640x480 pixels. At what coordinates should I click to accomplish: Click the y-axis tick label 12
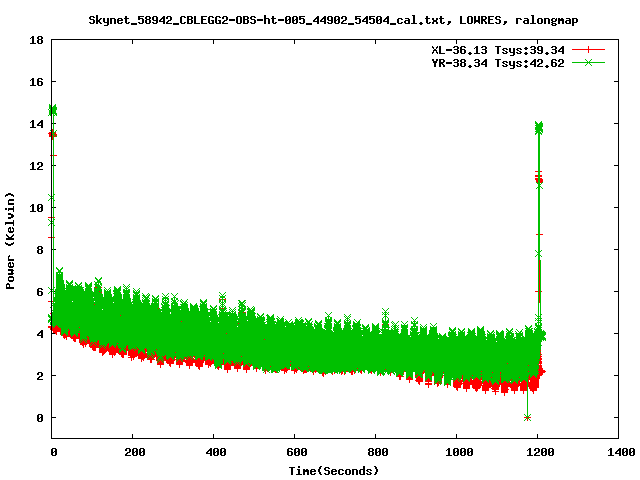[x=36, y=166]
